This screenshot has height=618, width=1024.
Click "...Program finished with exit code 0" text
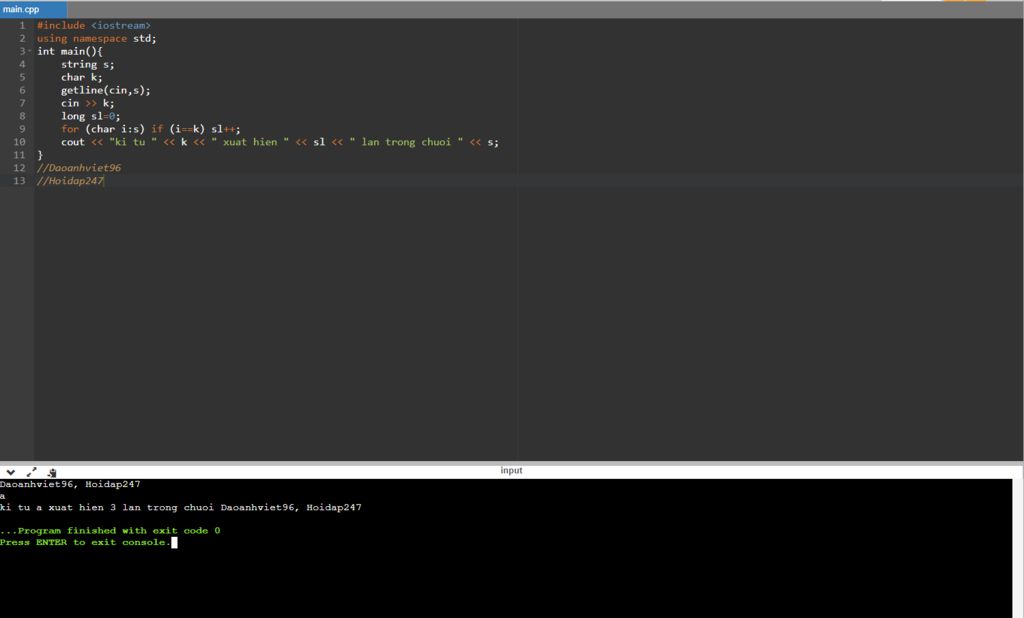pyautogui.click(x=110, y=530)
